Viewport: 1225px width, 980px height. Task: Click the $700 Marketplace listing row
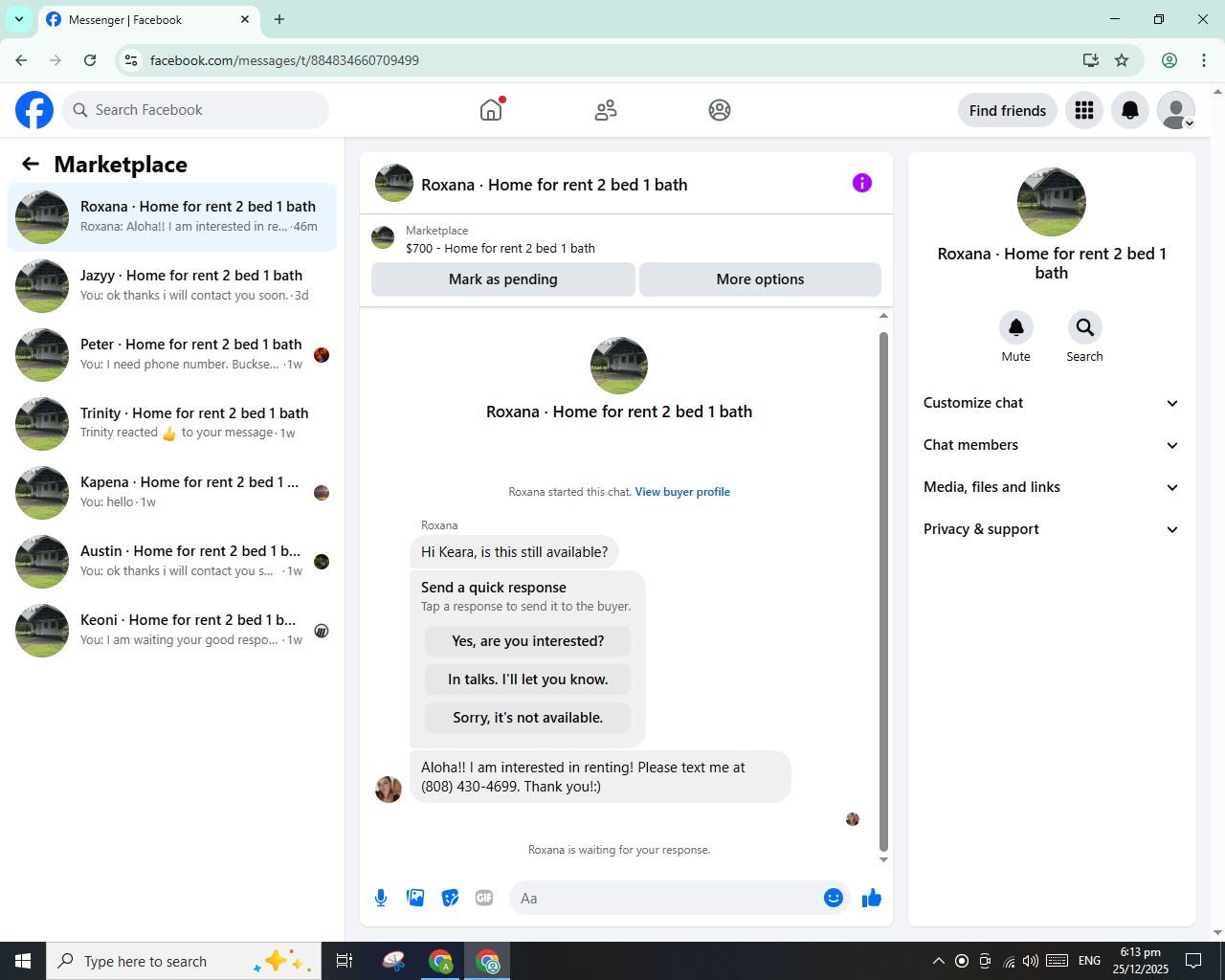626,238
